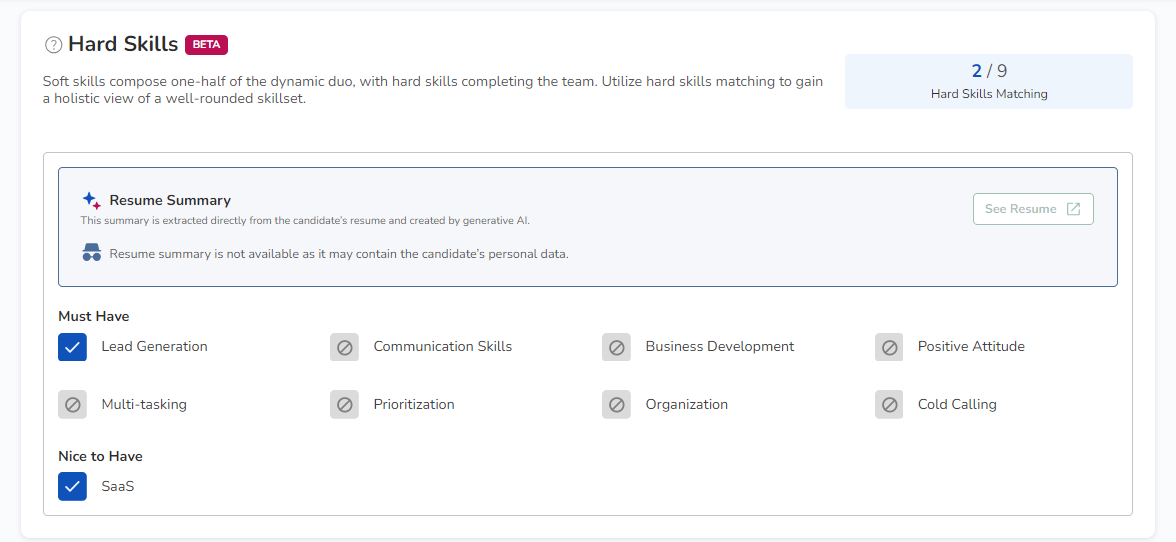The image size is (1176, 542).
Task: Toggle the SaaS checkbox
Action: (x=72, y=487)
